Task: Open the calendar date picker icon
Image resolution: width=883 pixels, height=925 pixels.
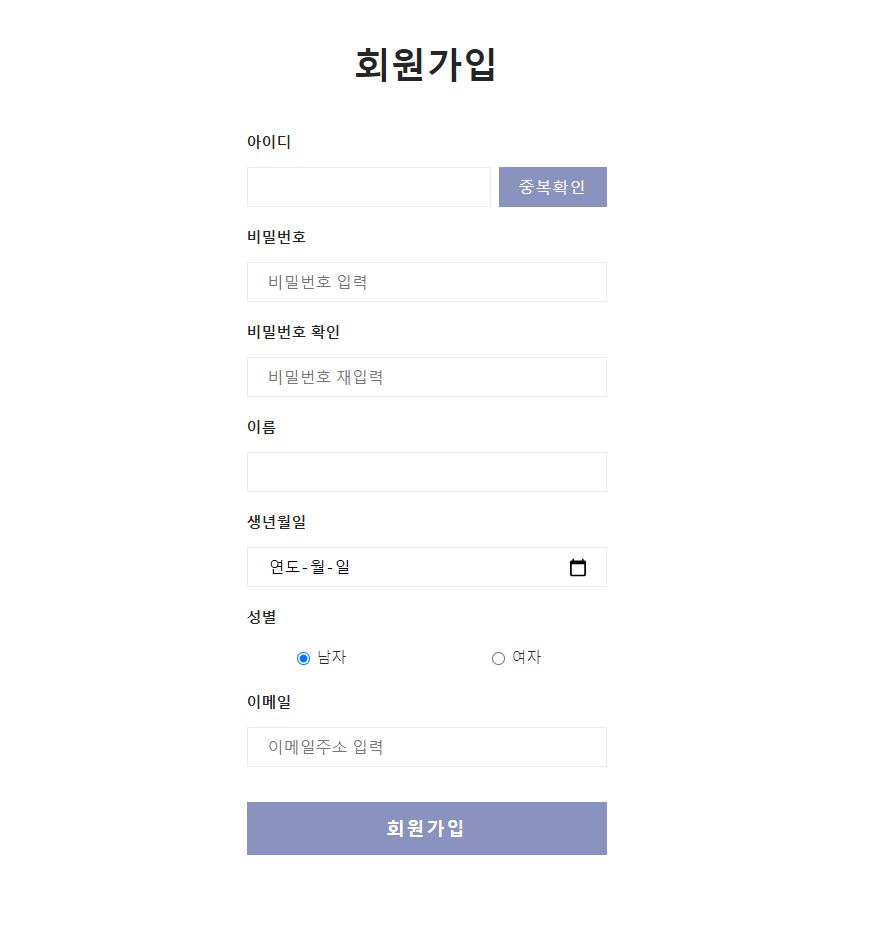Action: click(x=578, y=567)
